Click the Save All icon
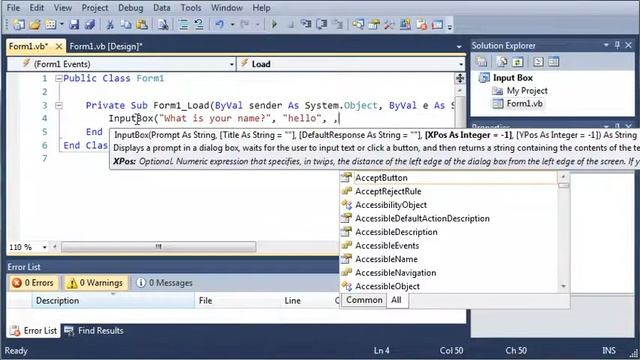Viewport: 640px width, 360px height. (x=90, y=24)
